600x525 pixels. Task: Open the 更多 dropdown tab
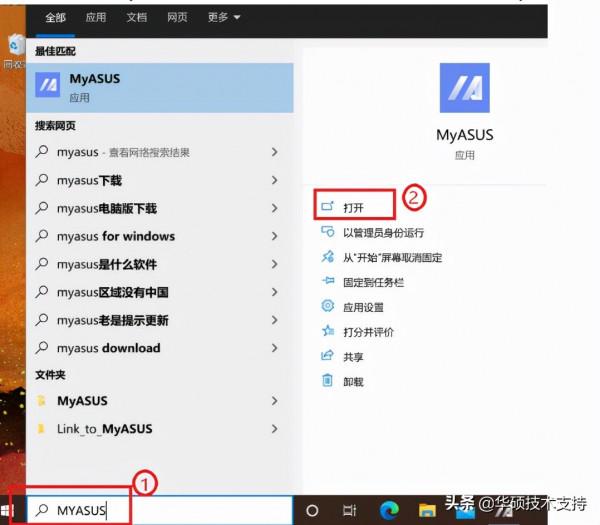point(224,17)
